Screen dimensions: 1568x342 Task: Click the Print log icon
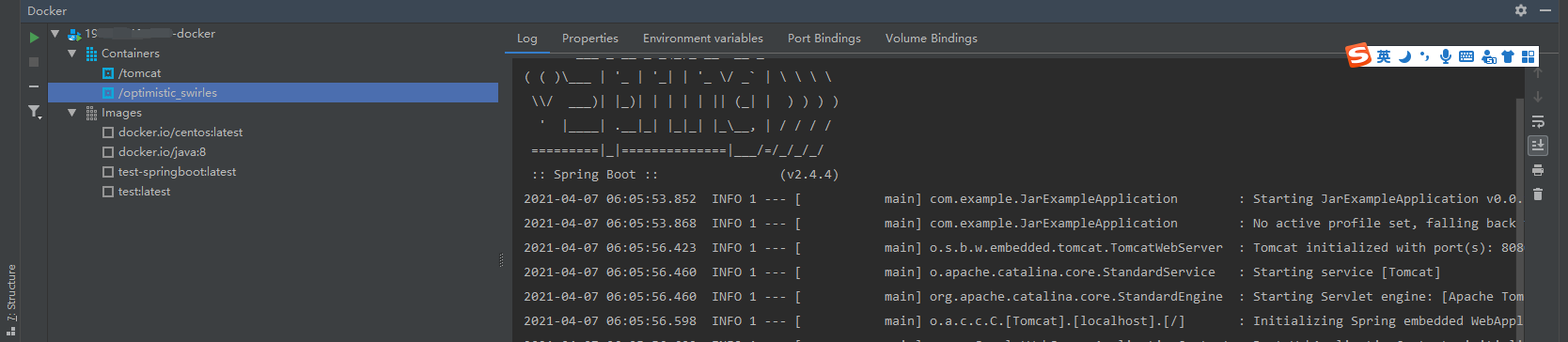tap(1538, 170)
